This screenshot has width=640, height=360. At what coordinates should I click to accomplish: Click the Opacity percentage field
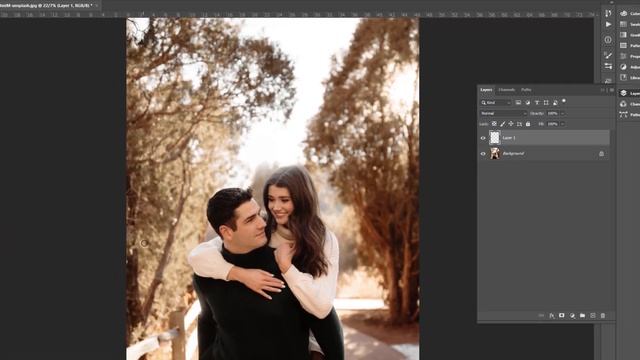(553, 113)
